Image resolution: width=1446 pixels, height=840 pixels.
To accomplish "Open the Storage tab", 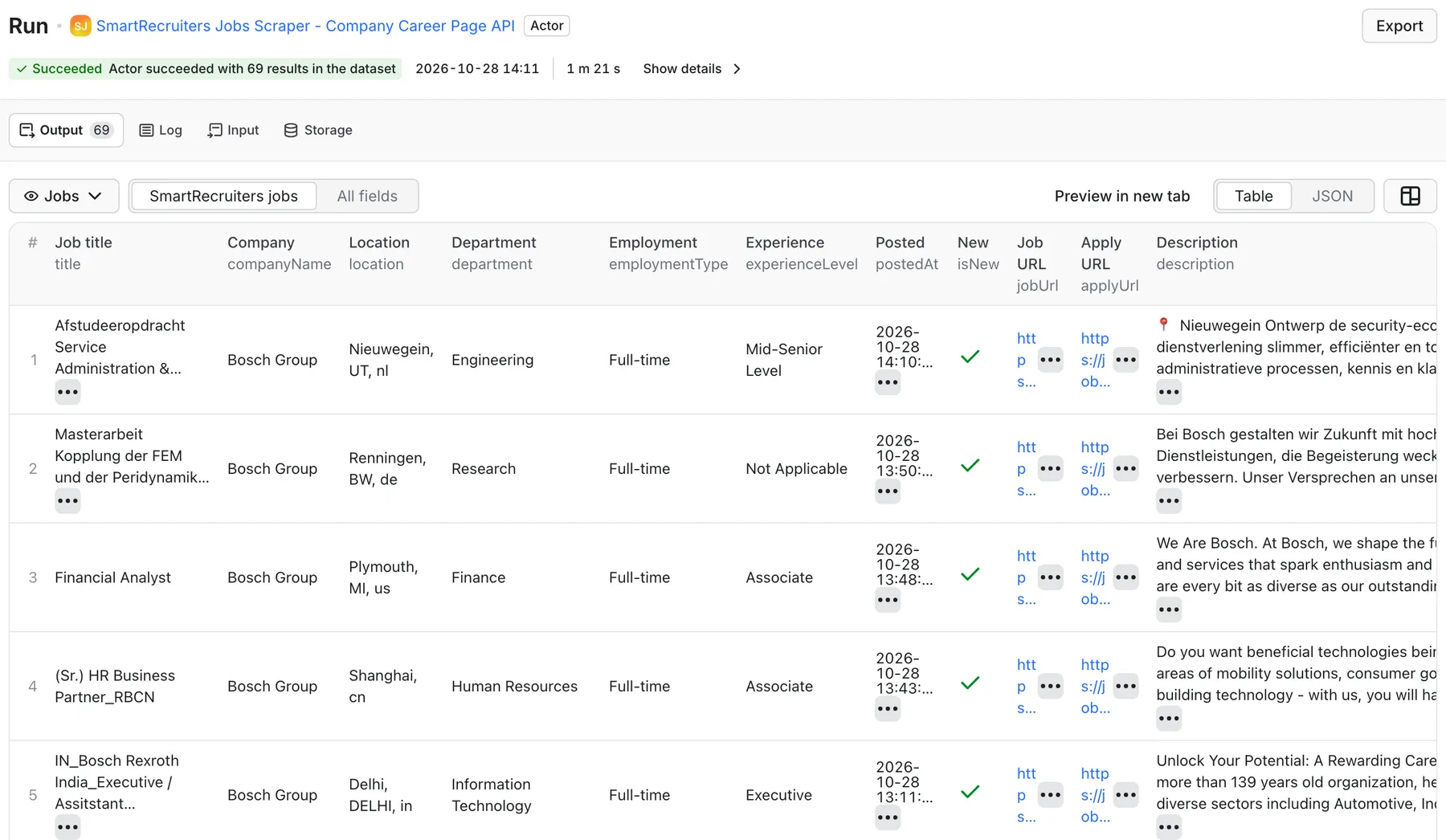I will (x=318, y=130).
